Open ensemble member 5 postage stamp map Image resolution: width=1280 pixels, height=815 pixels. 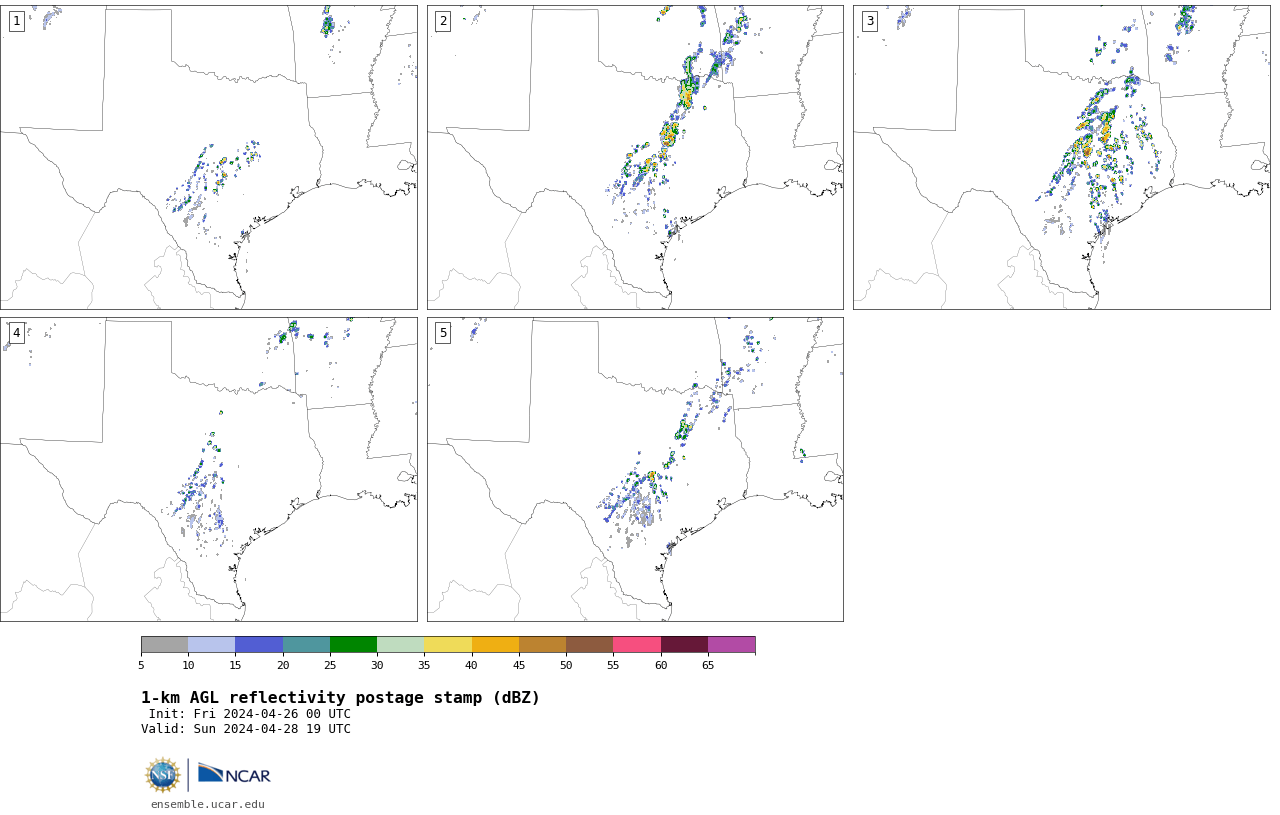pyautogui.click(x=635, y=469)
